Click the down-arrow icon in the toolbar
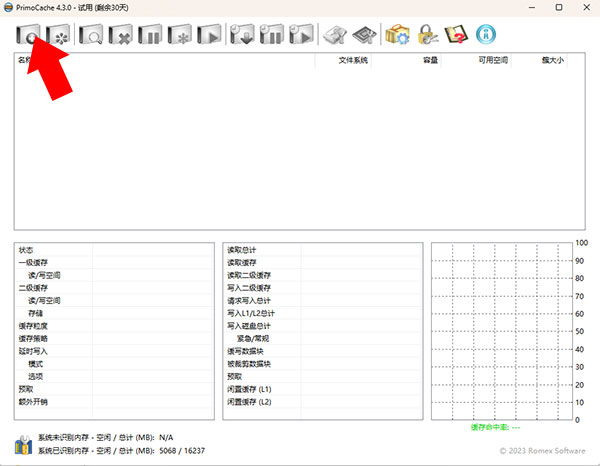 pyautogui.click(x=241, y=34)
